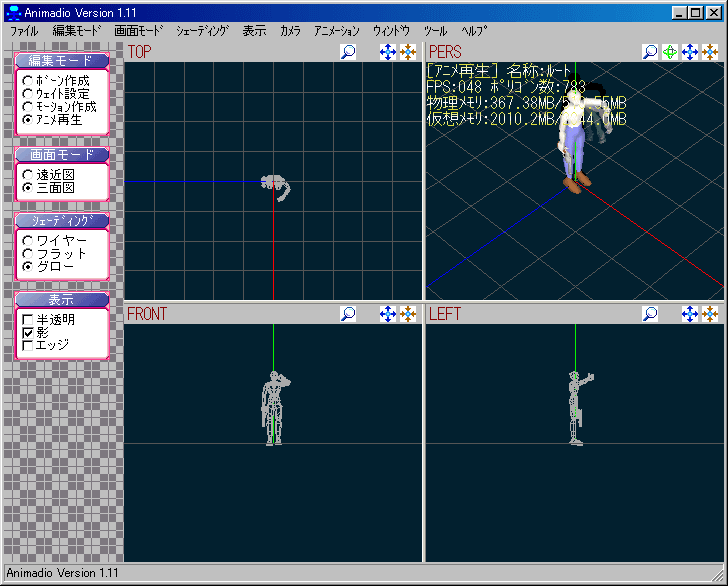The height and width of the screenshot is (586, 728).
Task: Select ウェイト設定 edit mode radio
Action: (x=27, y=94)
